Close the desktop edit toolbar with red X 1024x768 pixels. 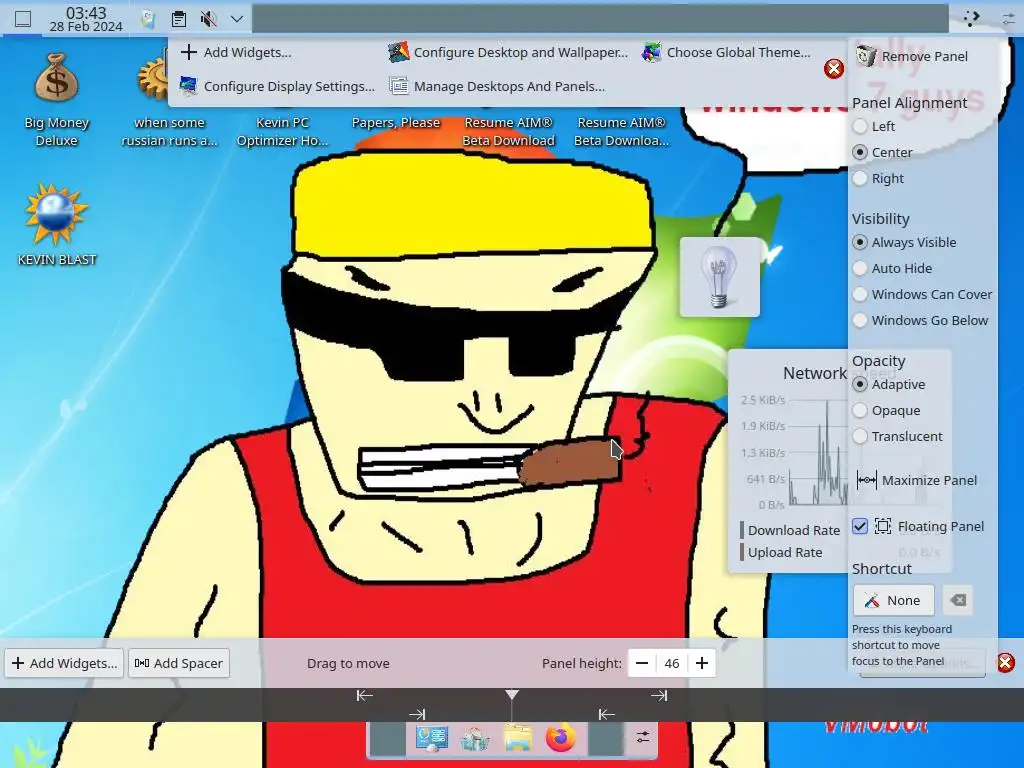click(833, 69)
